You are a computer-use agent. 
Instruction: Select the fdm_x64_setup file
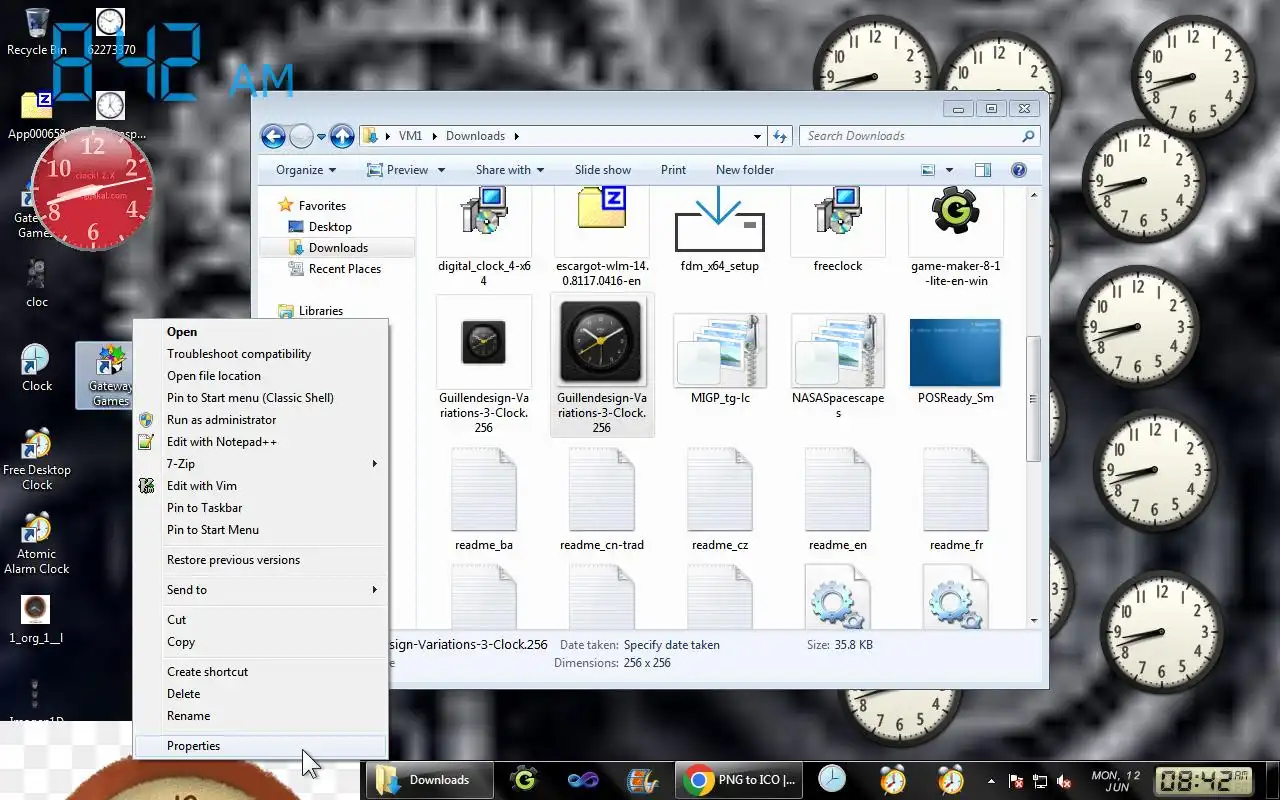[x=720, y=232]
